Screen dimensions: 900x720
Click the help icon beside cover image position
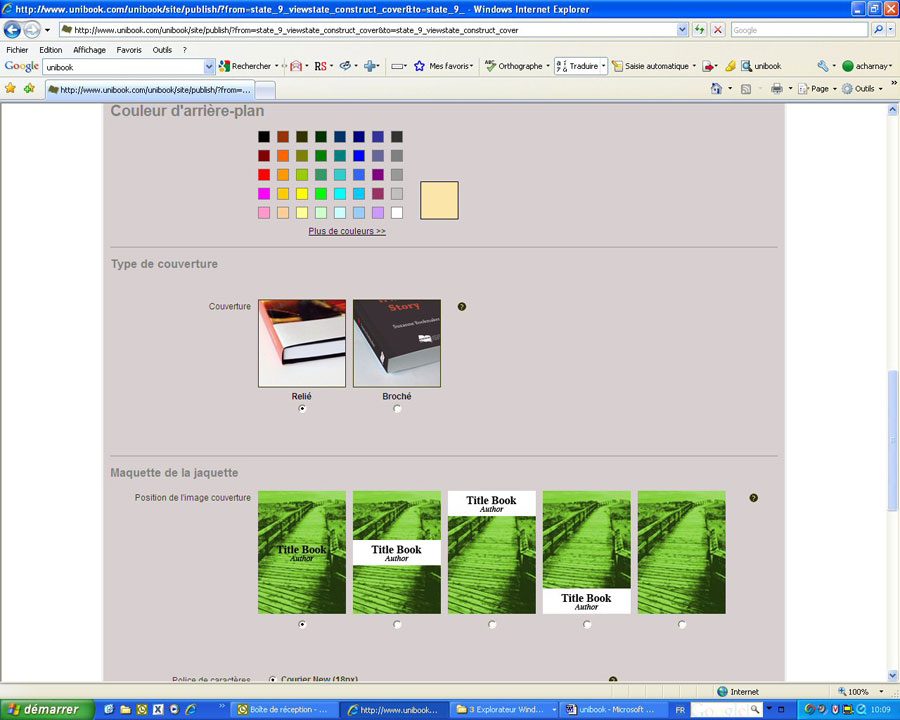click(753, 498)
